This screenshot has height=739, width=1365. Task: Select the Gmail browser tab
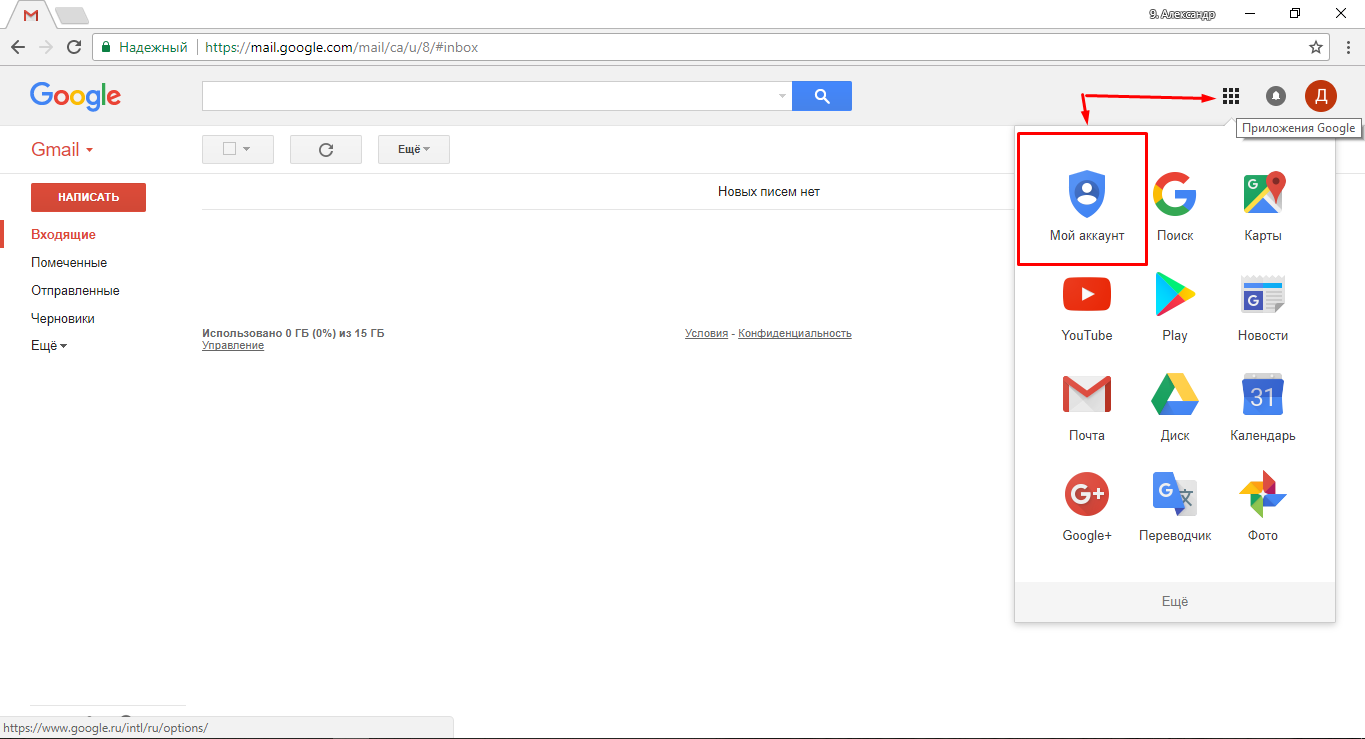pos(31,15)
